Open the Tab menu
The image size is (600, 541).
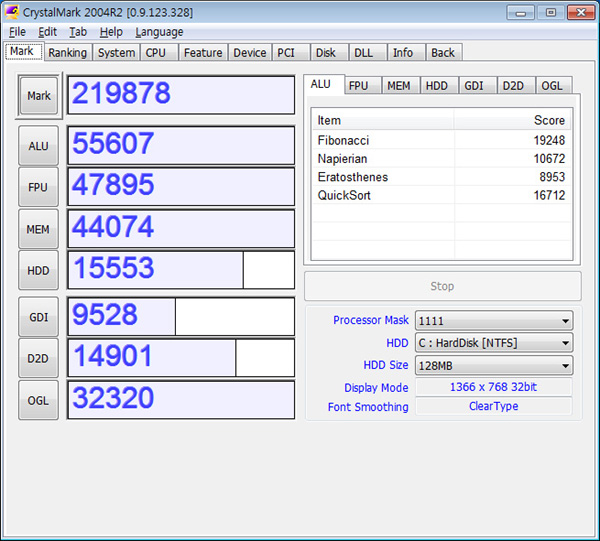[x=78, y=32]
